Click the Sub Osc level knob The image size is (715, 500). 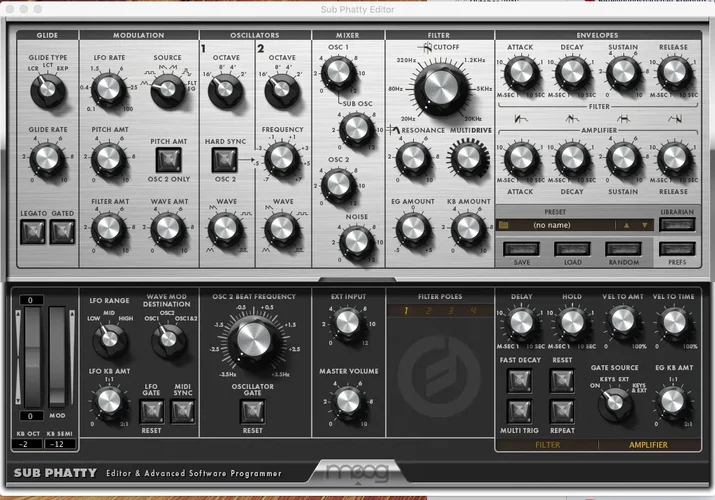point(357,129)
